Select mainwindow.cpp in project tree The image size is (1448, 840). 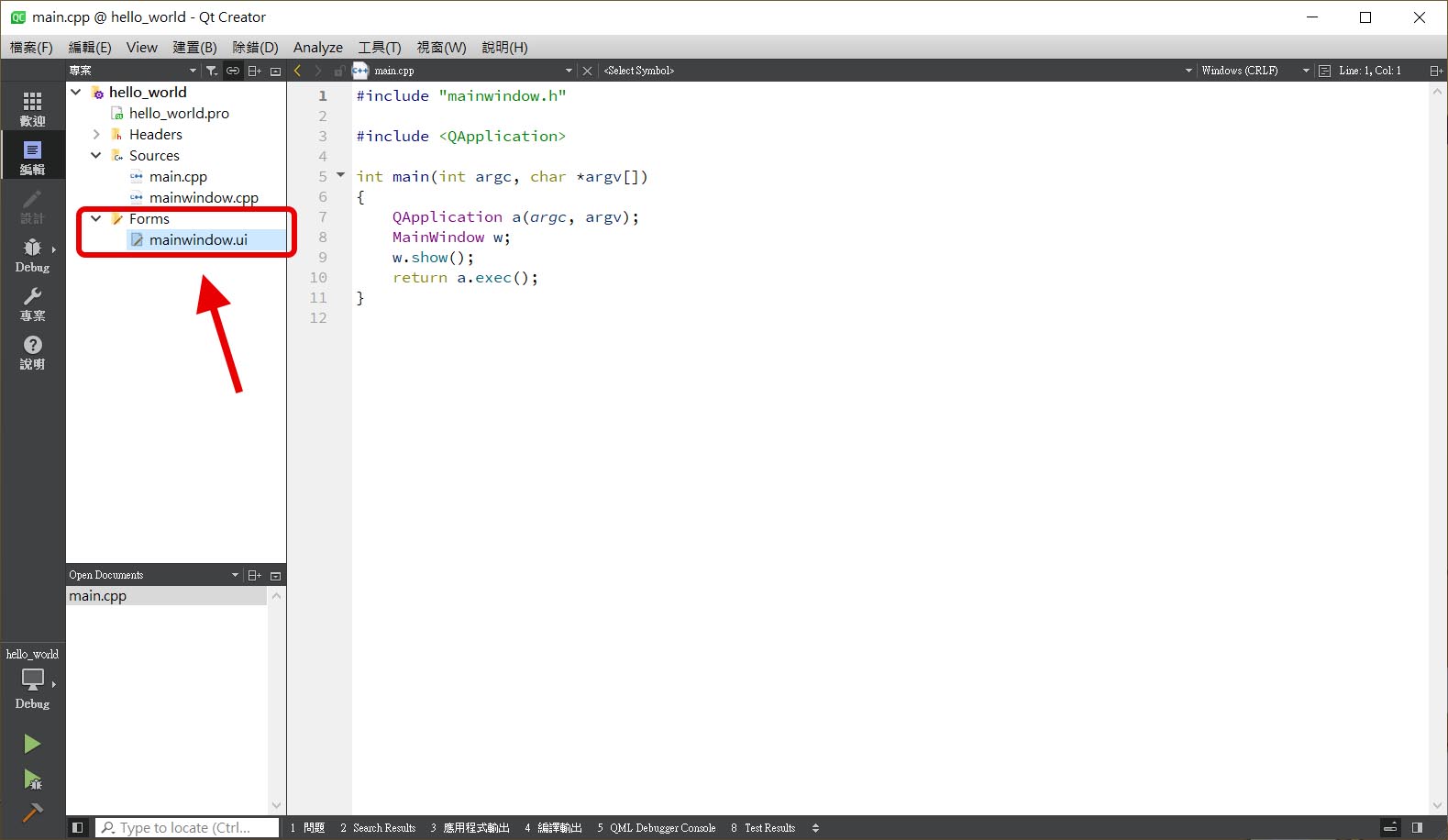[204, 197]
